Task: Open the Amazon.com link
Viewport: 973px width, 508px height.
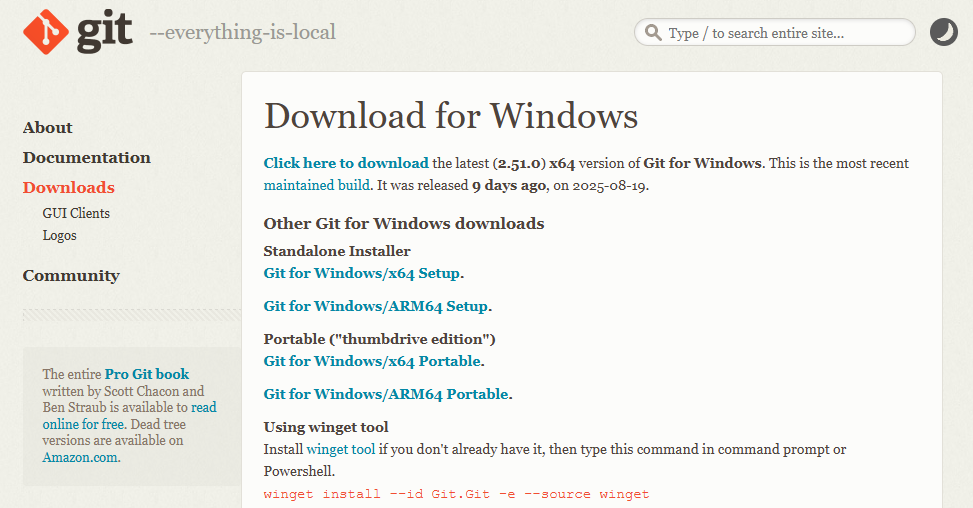Action: (80, 458)
